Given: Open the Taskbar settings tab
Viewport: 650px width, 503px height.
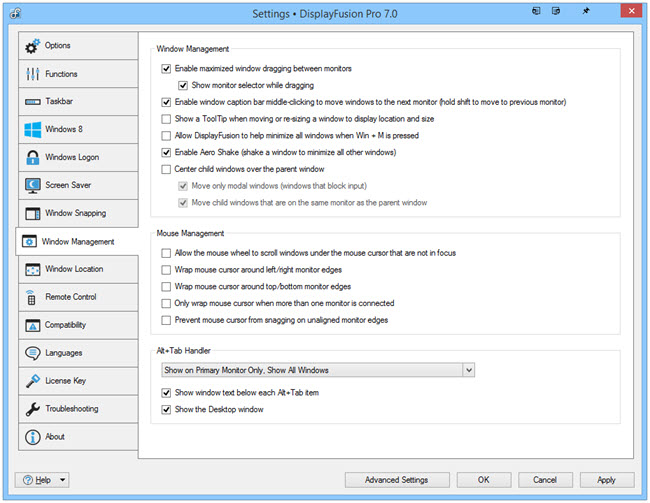Looking at the screenshot, I should [78, 102].
